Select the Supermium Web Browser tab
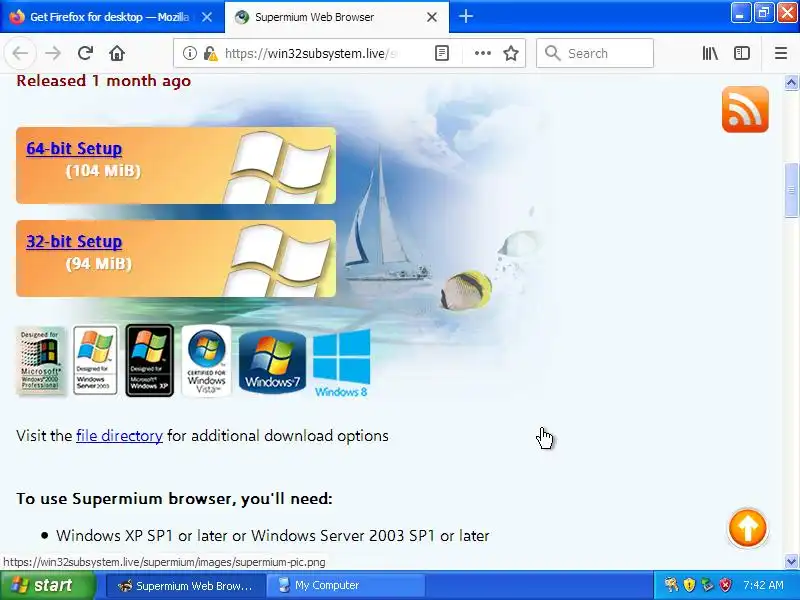This screenshot has width=800, height=600. (337, 17)
